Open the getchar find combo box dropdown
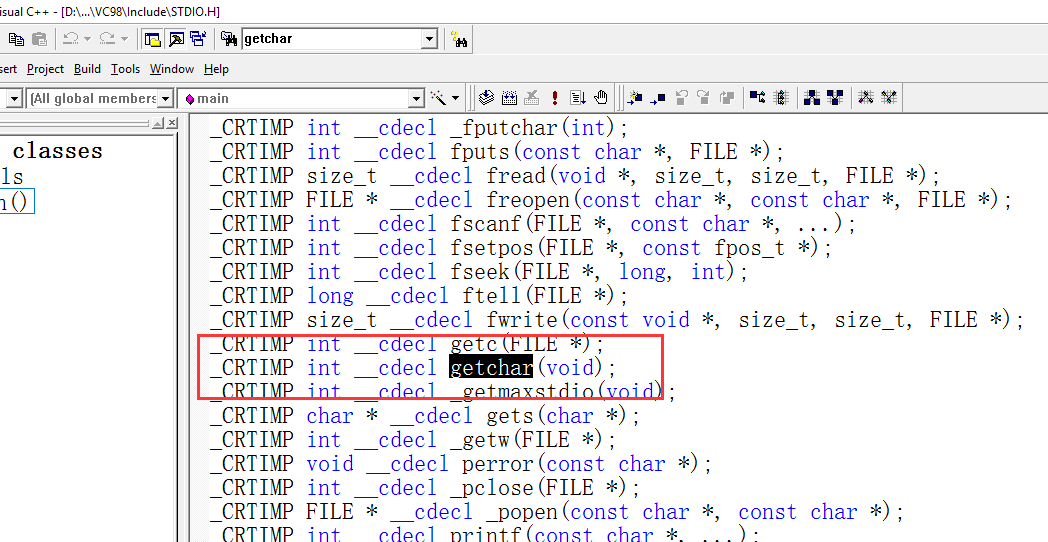Screen dimensions: 1048x542 (430, 39)
